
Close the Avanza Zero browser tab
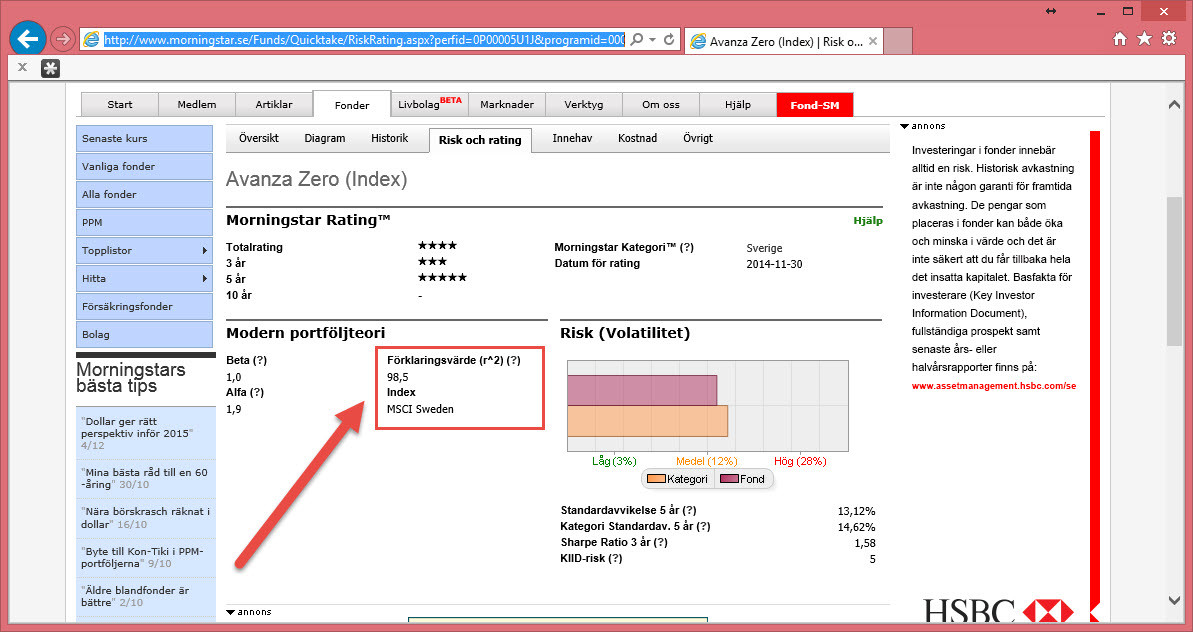[x=873, y=41]
